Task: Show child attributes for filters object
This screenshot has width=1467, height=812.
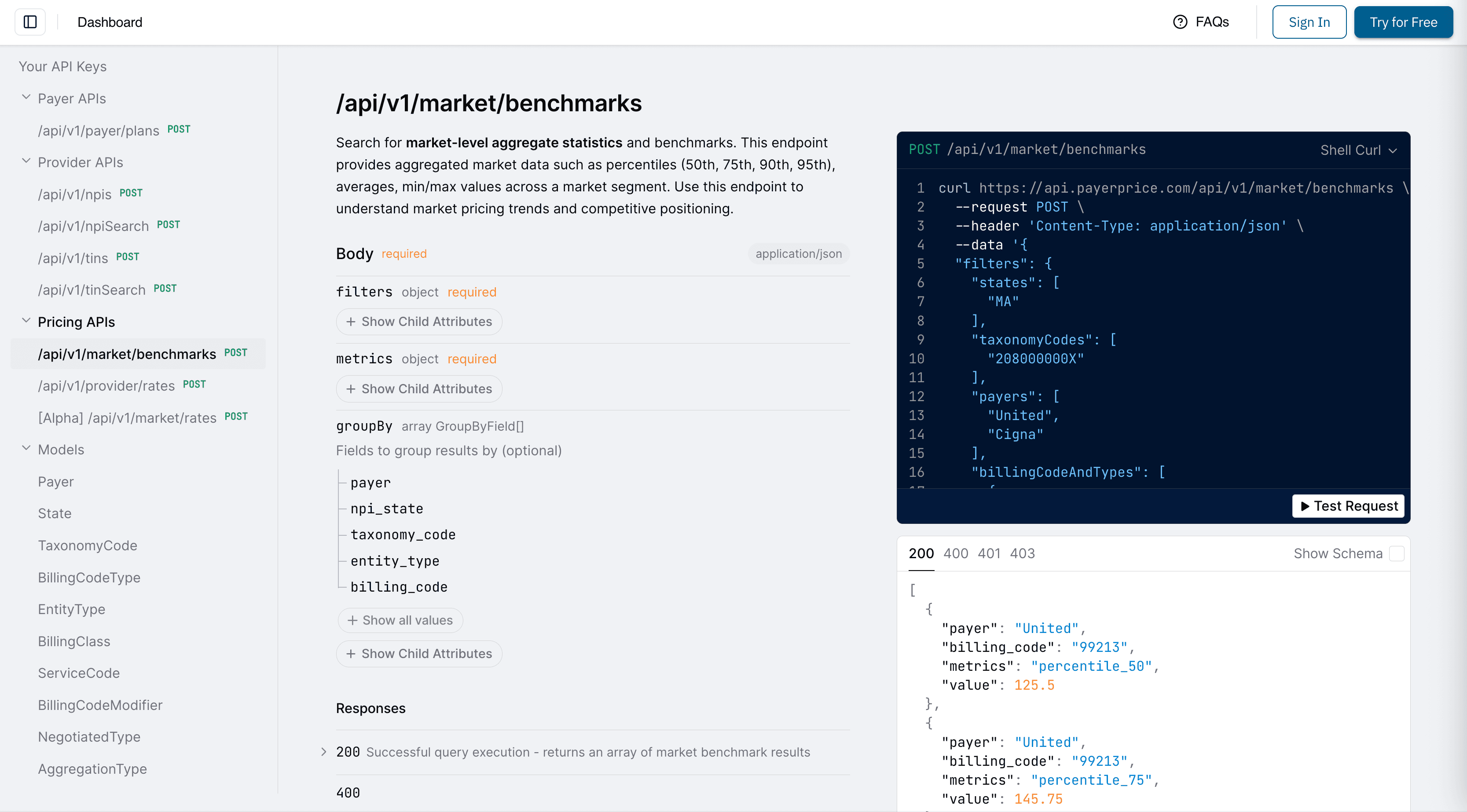Action: [418, 321]
